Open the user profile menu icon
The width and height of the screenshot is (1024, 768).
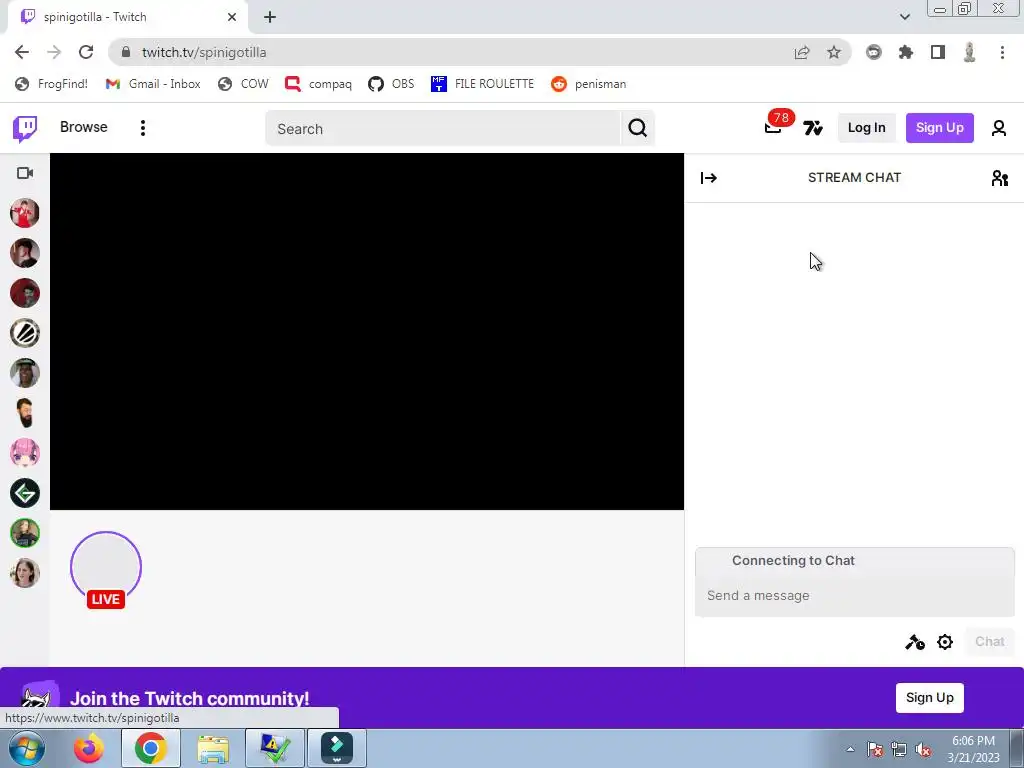(999, 128)
